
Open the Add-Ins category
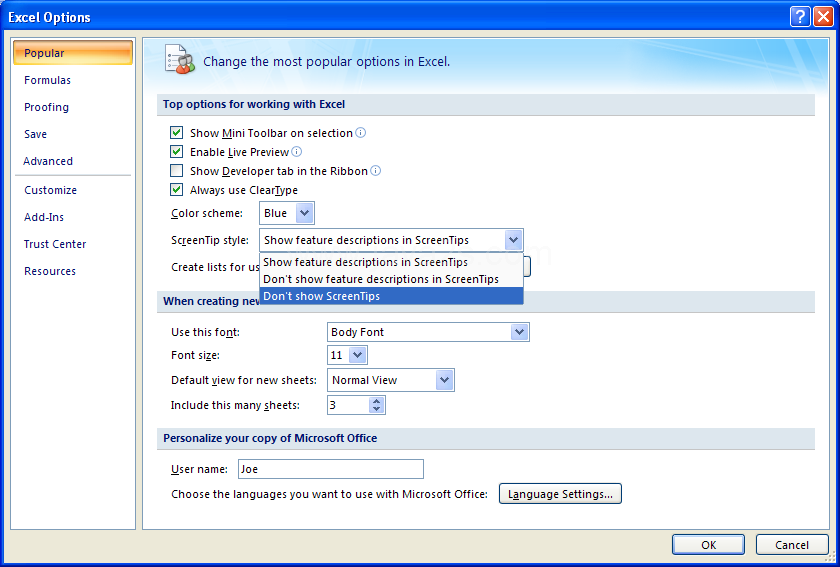coord(44,217)
